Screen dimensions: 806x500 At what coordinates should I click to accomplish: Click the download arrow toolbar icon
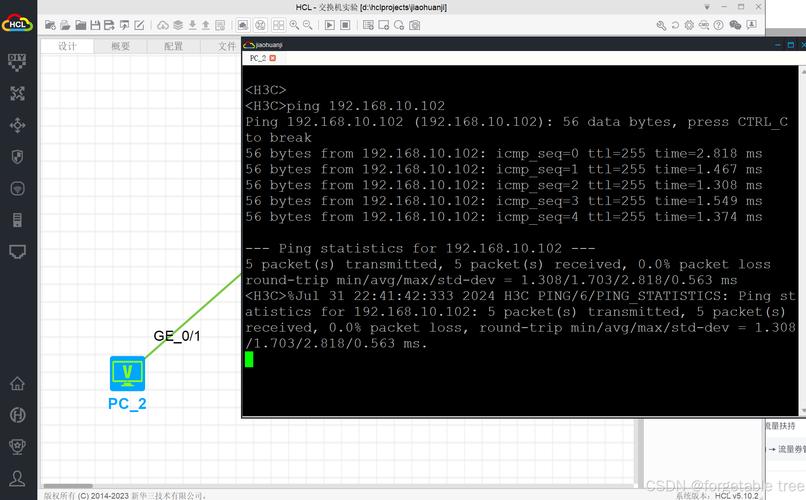(x=192, y=25)
